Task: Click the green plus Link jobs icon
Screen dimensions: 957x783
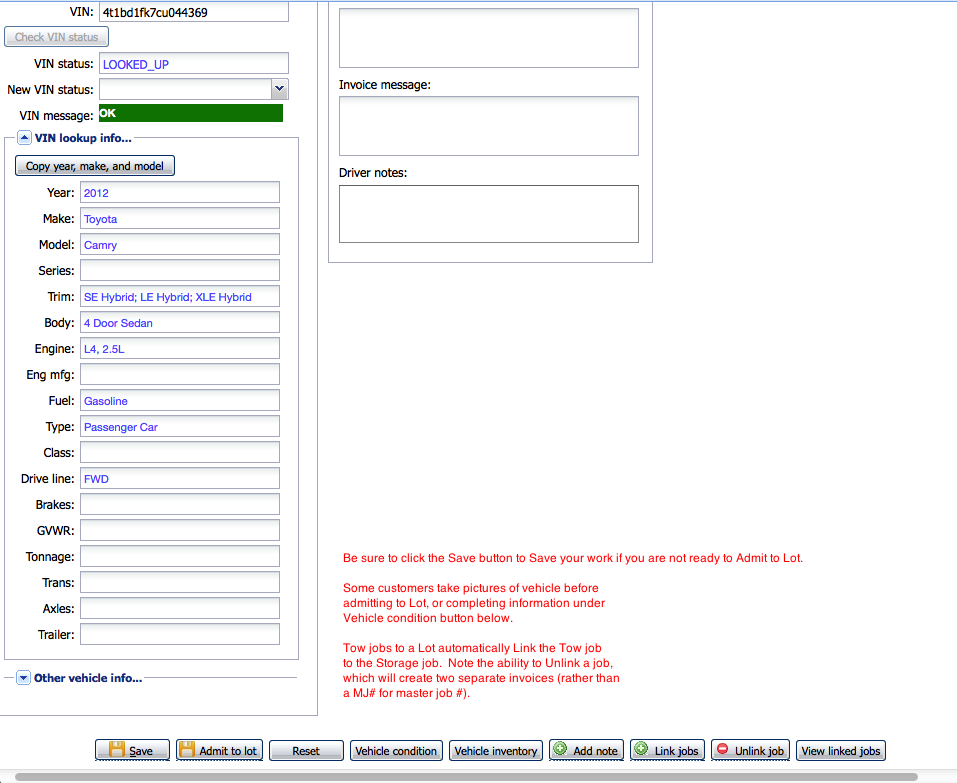Action: [641, 749]
